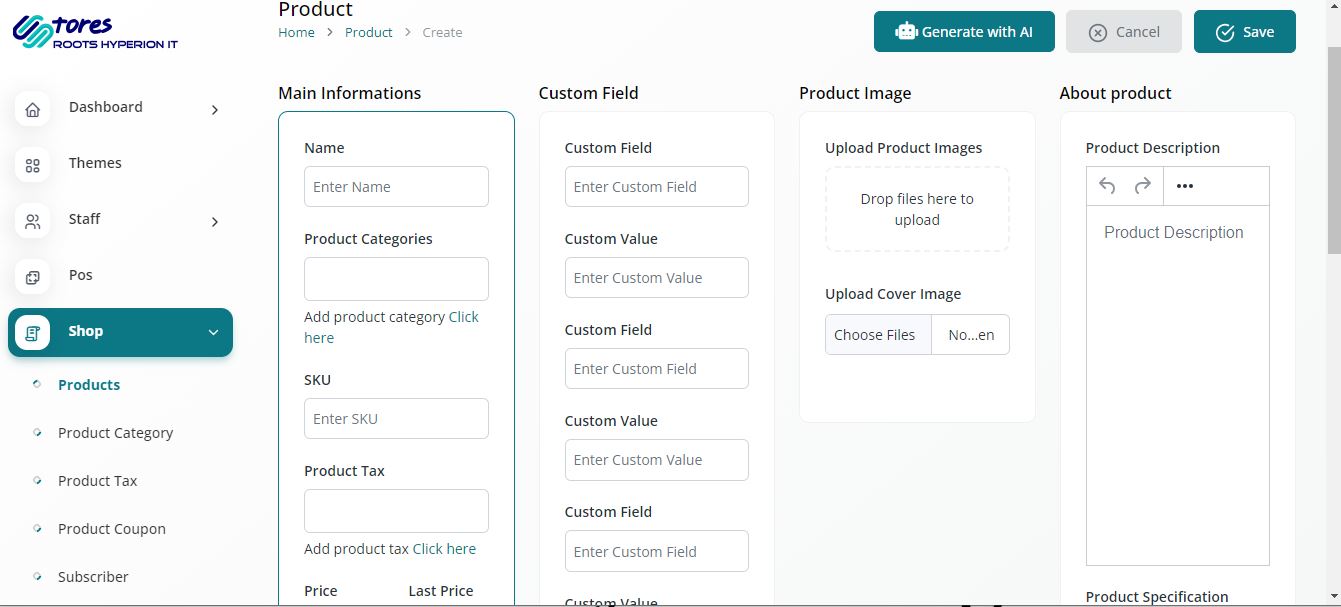This screenshot has width=1341, height=607.
Task: Redo in Product Description editor
Action: point(1142,186)
